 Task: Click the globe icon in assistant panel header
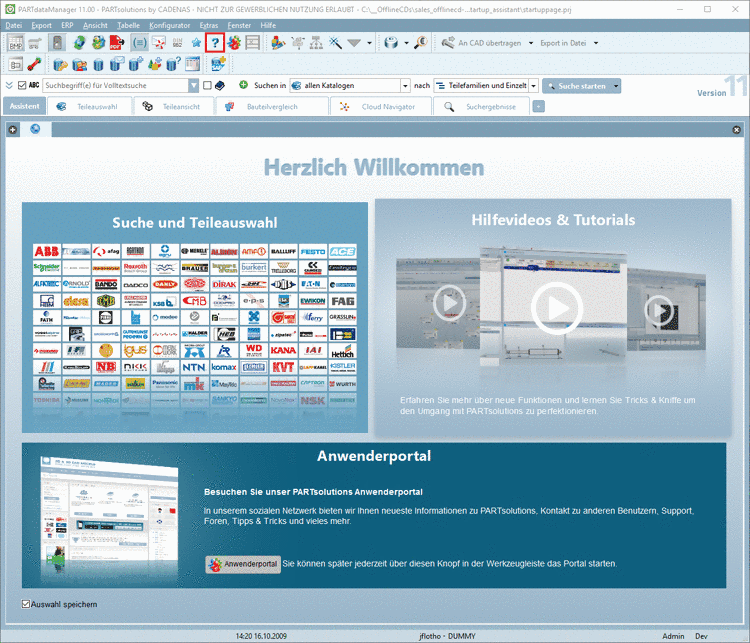[35, 129]
